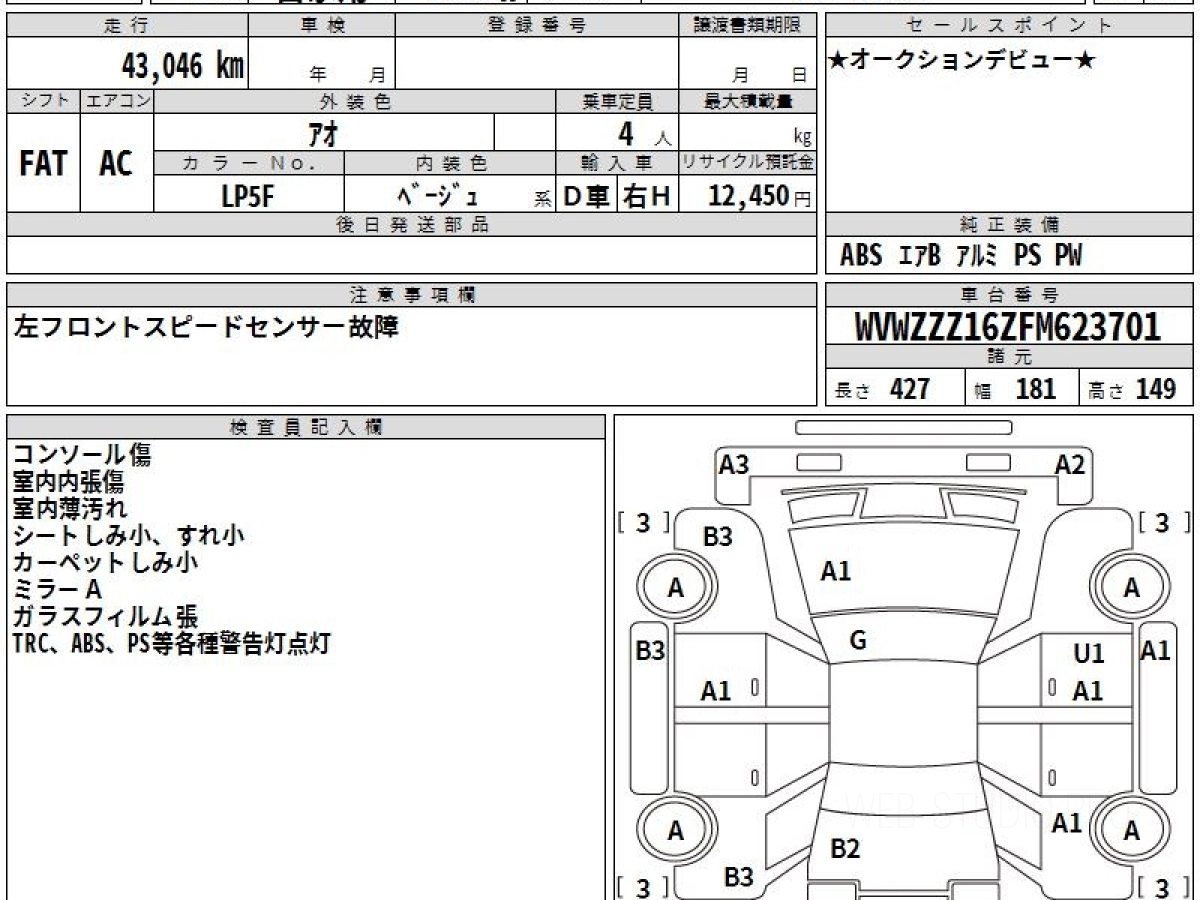Click the 諸元 header
Image resolution: width=1200 pixels, height=900 pixels.
point(1009,358)
